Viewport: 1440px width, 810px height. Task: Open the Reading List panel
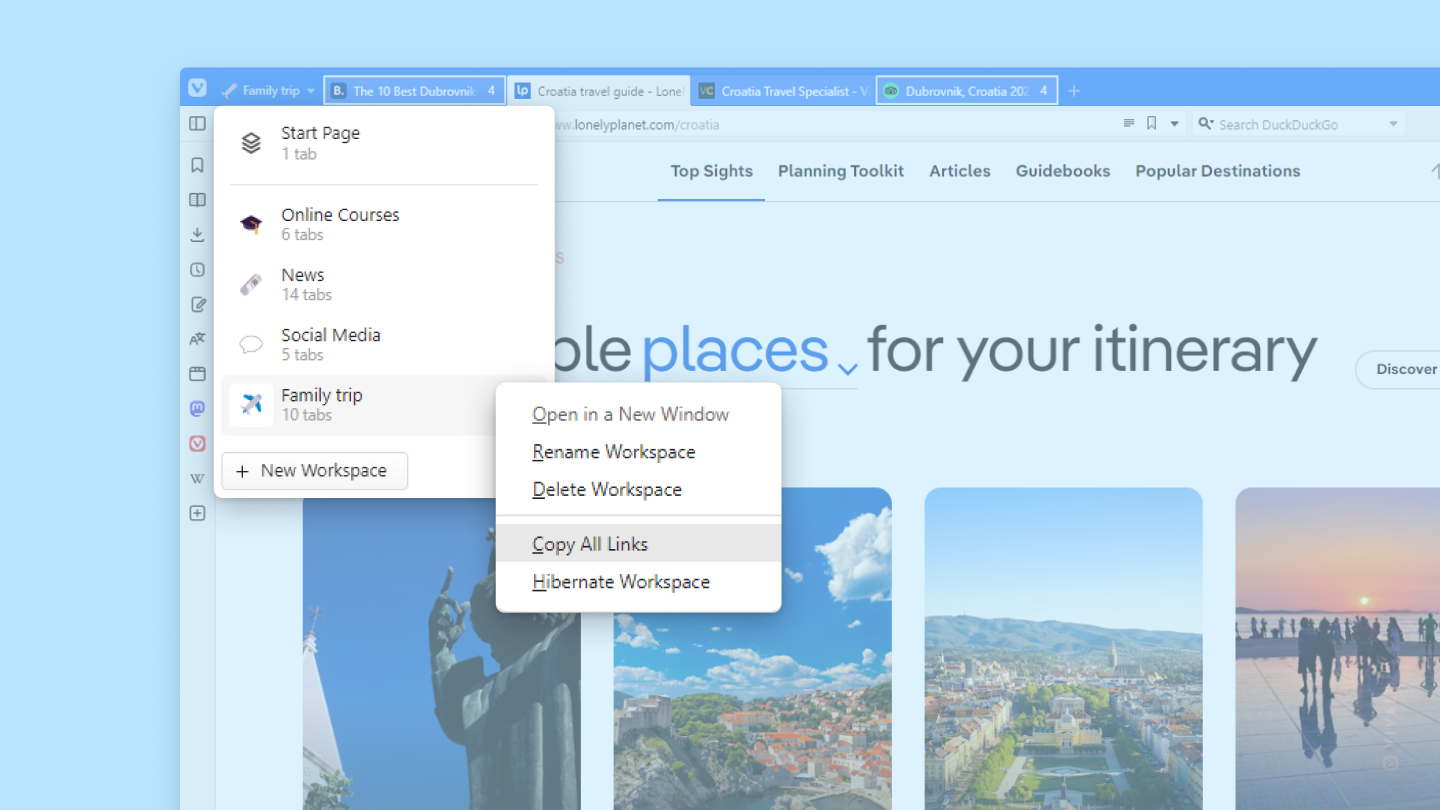[197, 200]
